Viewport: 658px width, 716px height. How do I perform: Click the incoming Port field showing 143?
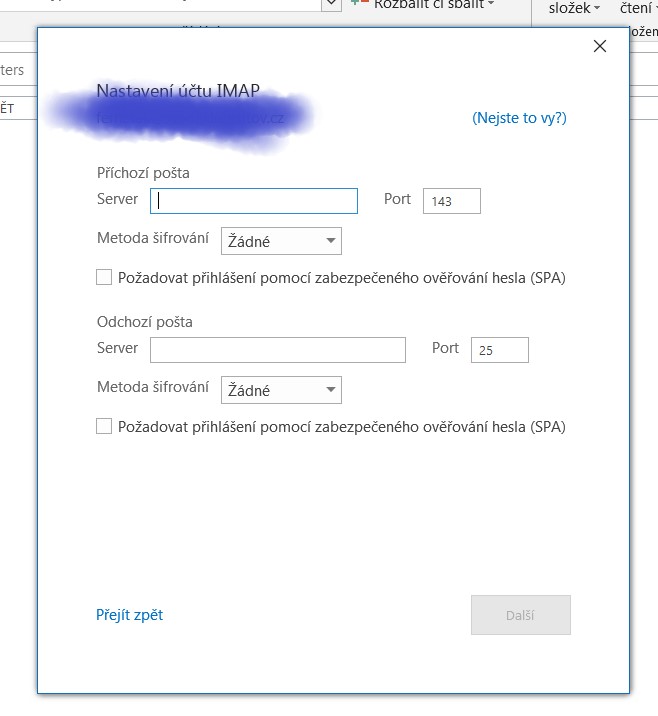[451, 201]
